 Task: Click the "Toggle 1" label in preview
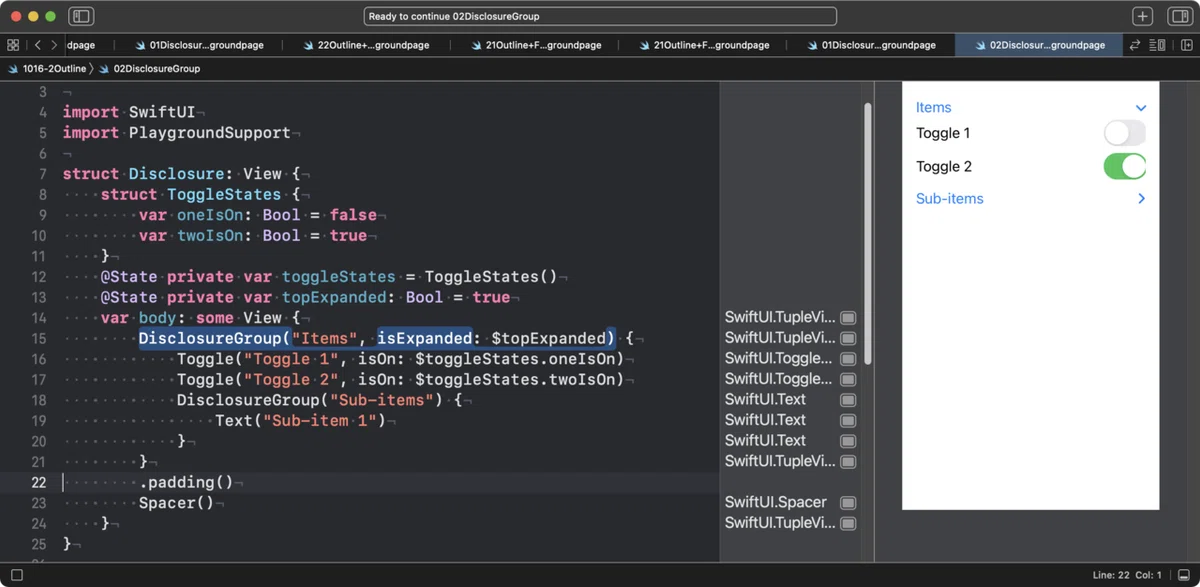(943, 133)
